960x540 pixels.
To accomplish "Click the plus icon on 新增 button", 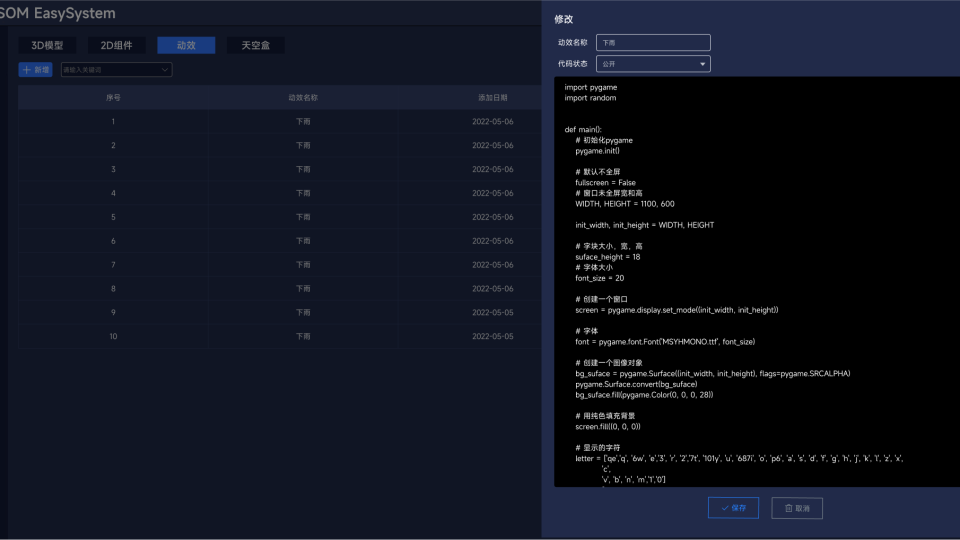I will [26, 70].
